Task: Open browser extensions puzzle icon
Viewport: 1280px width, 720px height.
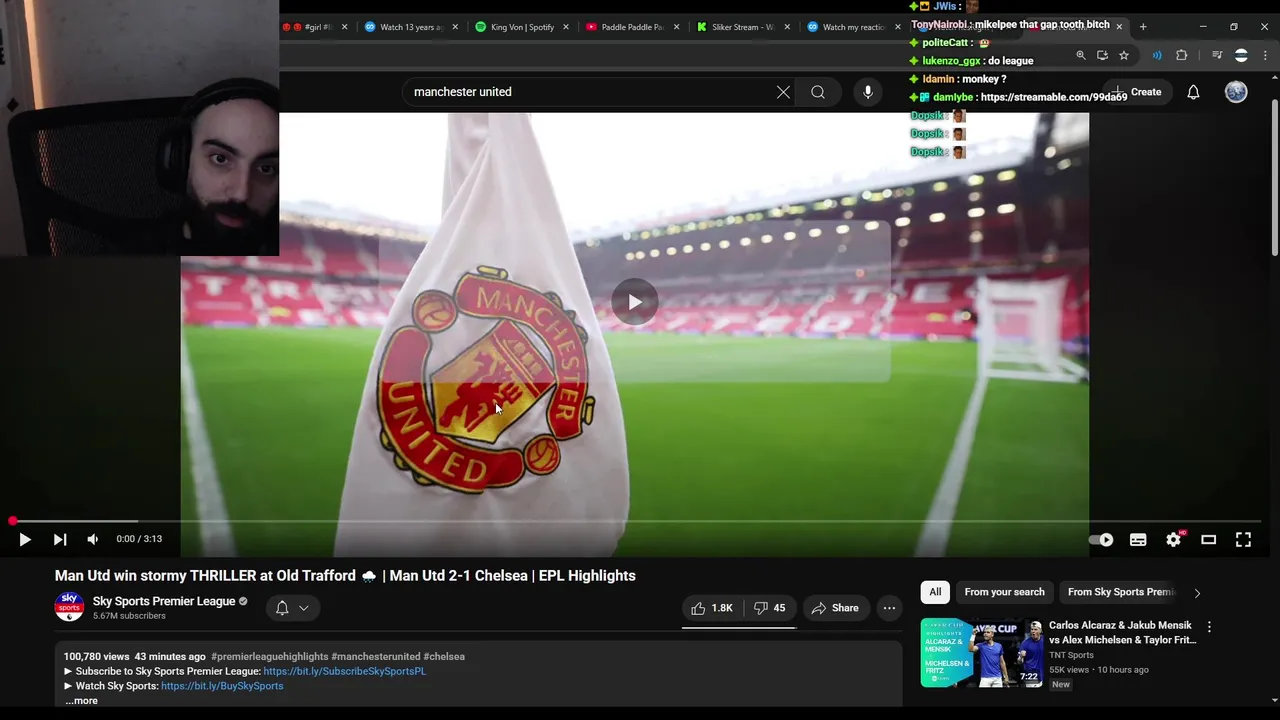Action: [1181, 55]
